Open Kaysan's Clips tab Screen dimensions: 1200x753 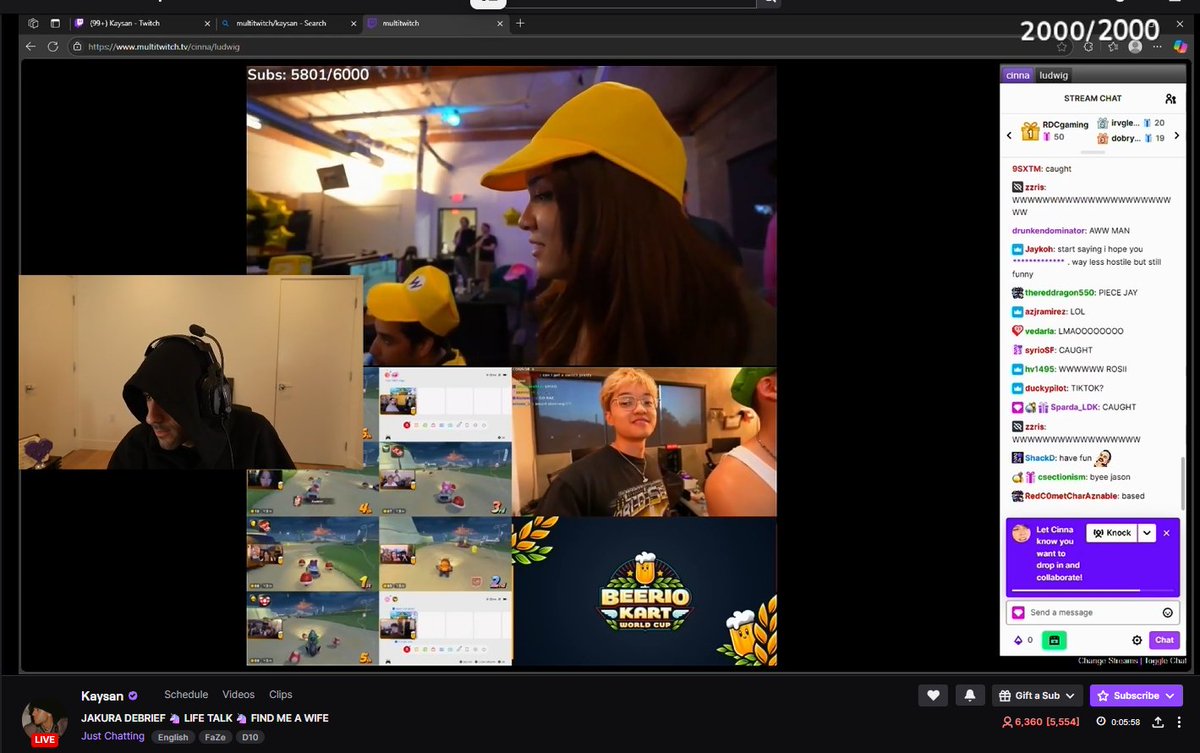point(281,694)
